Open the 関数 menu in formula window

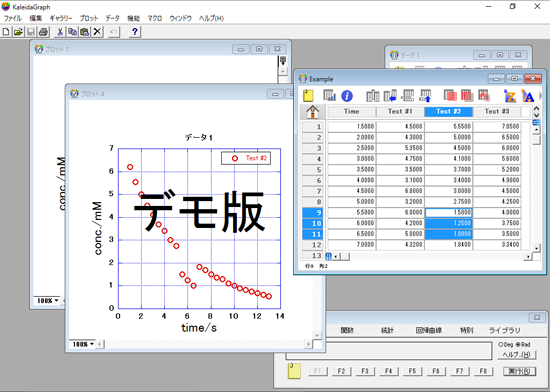347,330
